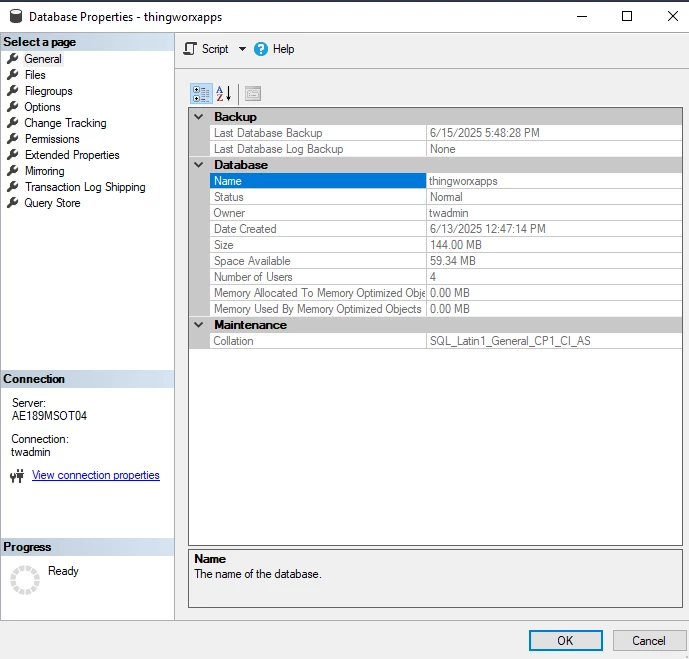
Task: Click the thingworxapps name value
Action: tap(463, 181)
